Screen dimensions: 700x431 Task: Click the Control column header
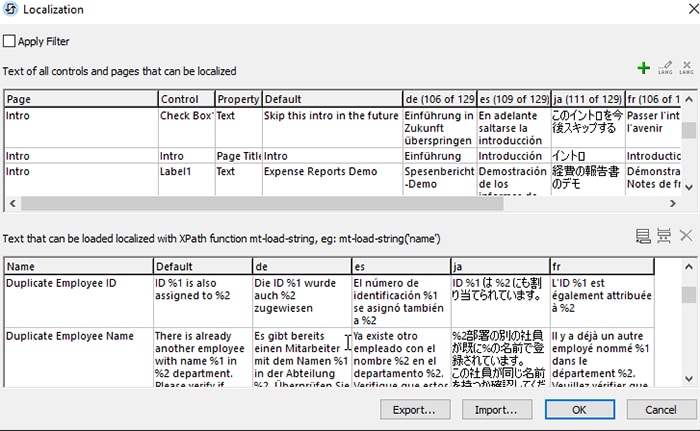(187, 99)
